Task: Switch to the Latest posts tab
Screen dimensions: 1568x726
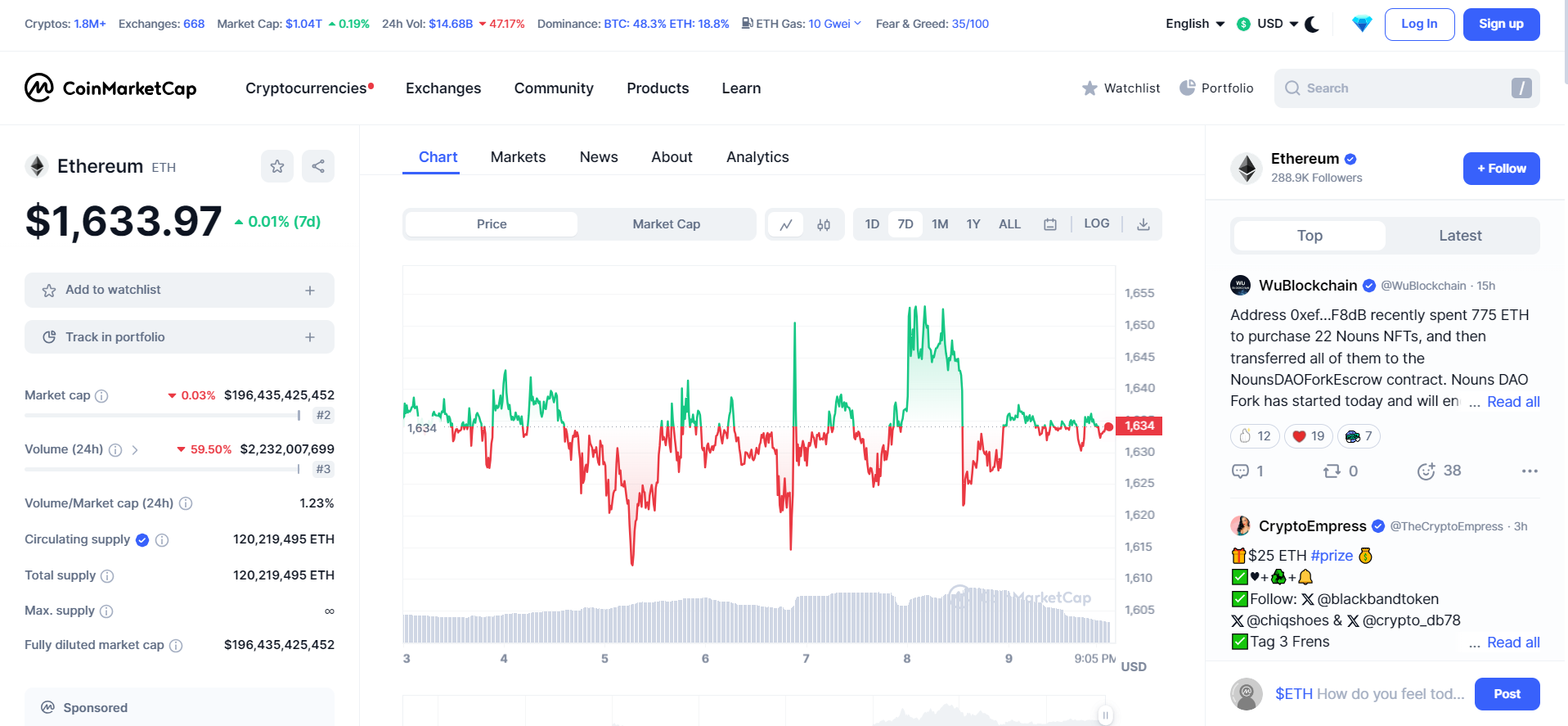Action: [1460, 236]
